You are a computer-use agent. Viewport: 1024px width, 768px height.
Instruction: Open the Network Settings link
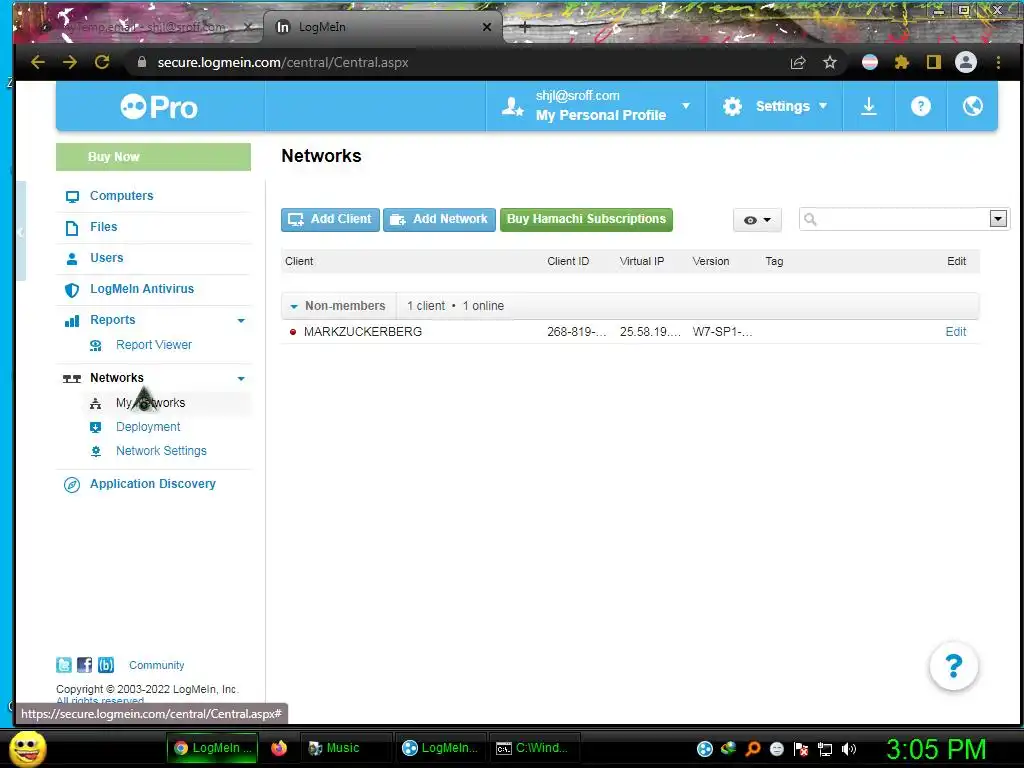click(161, 451)
